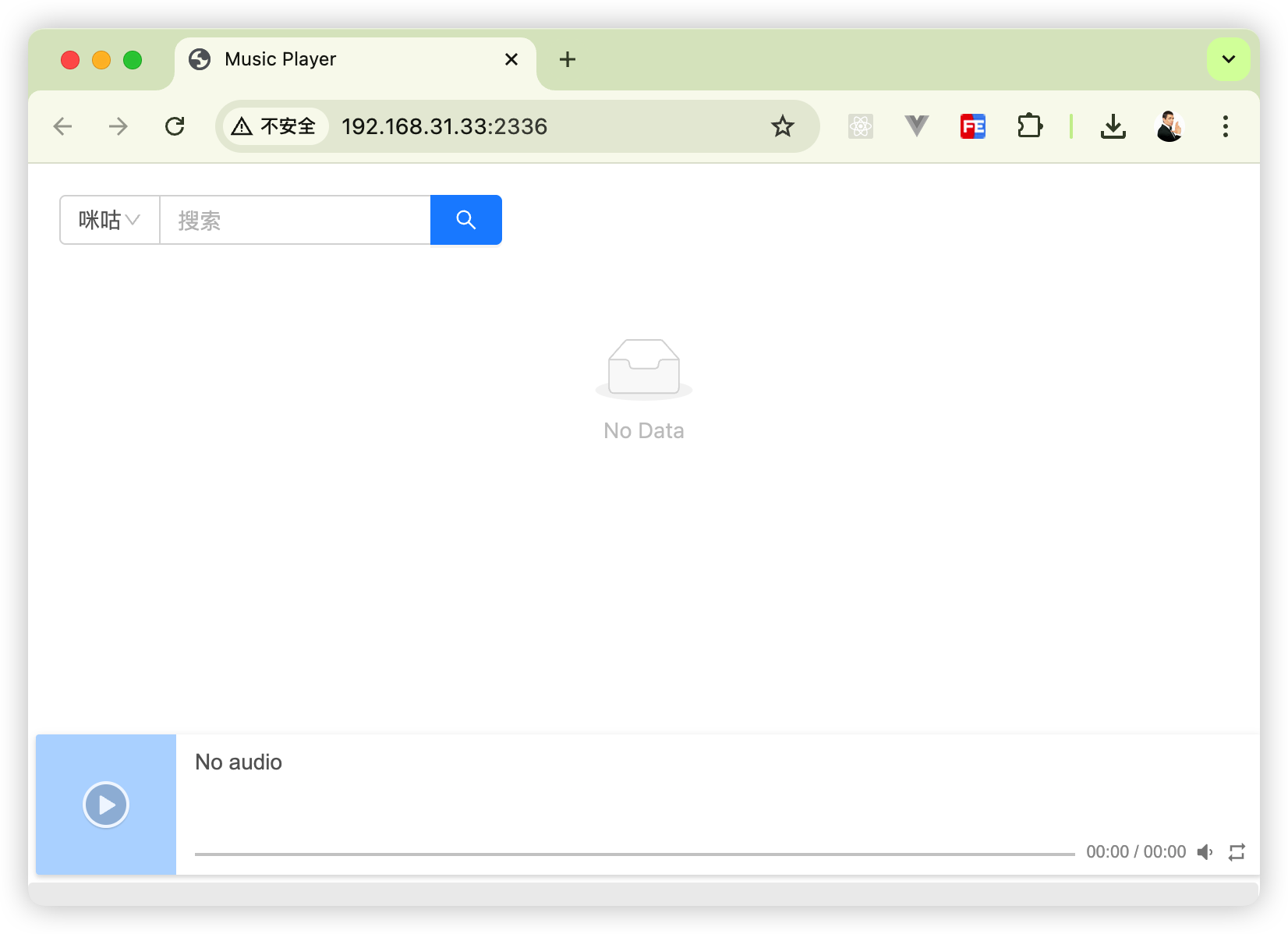Viewport: 1288px width, 934px height.
Task: Click the 搜索 search input field
Action: coord(295,220)
